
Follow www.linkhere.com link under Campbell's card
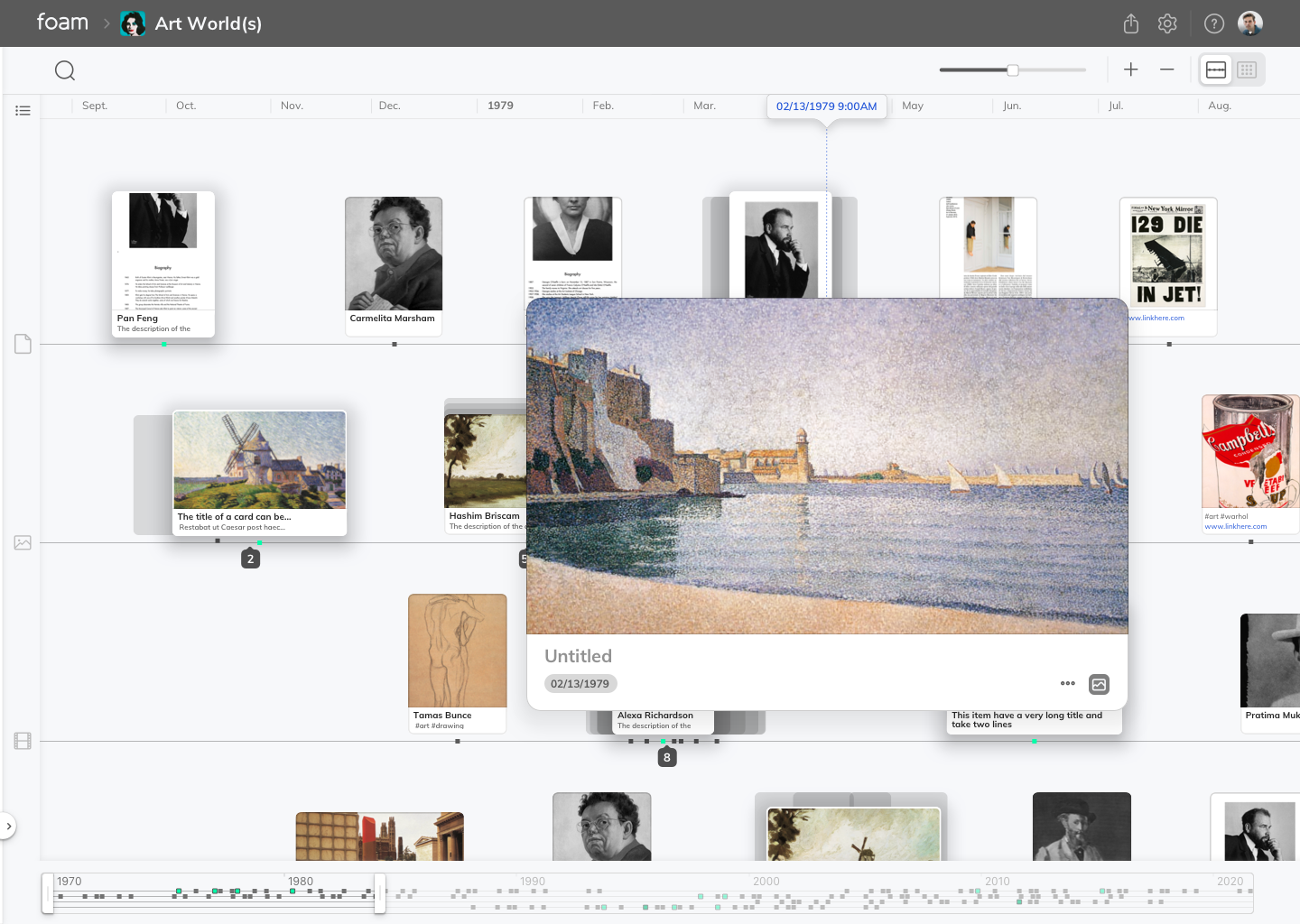[x=1236, y=526]
